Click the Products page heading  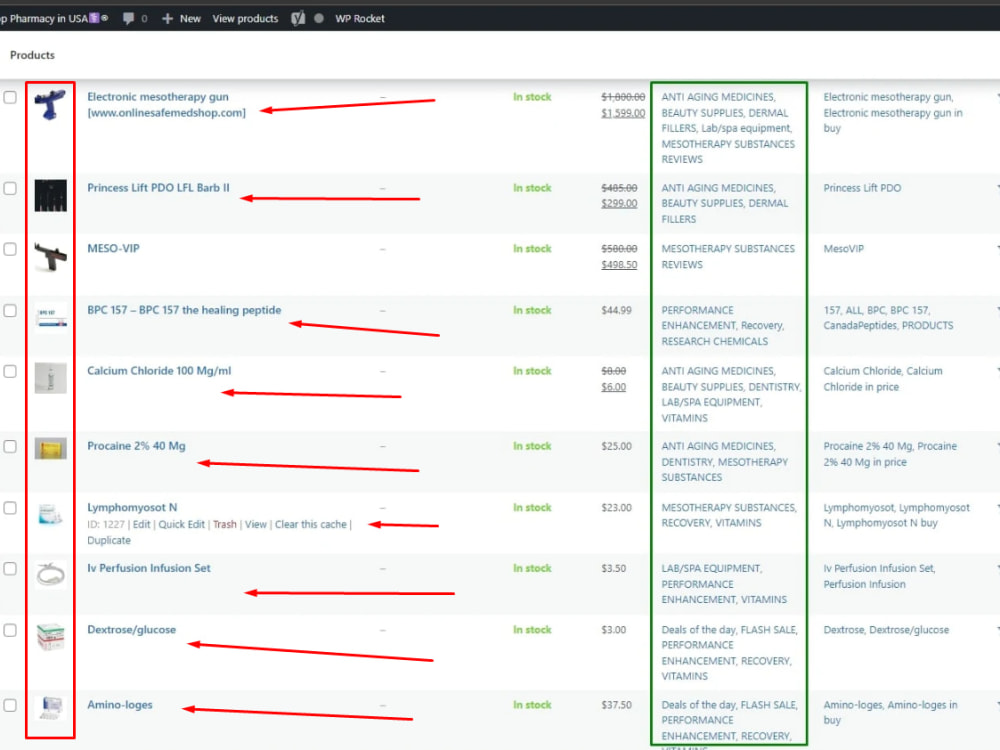click(x=32, y=55)
